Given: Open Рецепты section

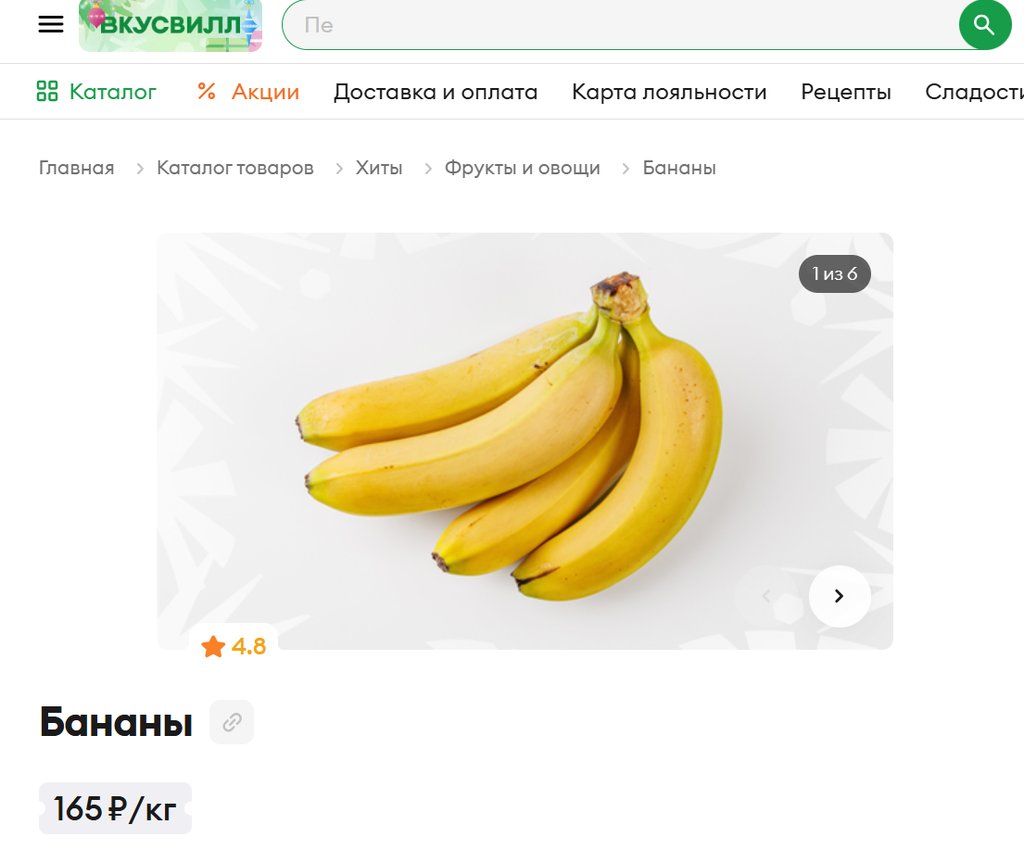Looking at the screenshot, I should point(846,92).
